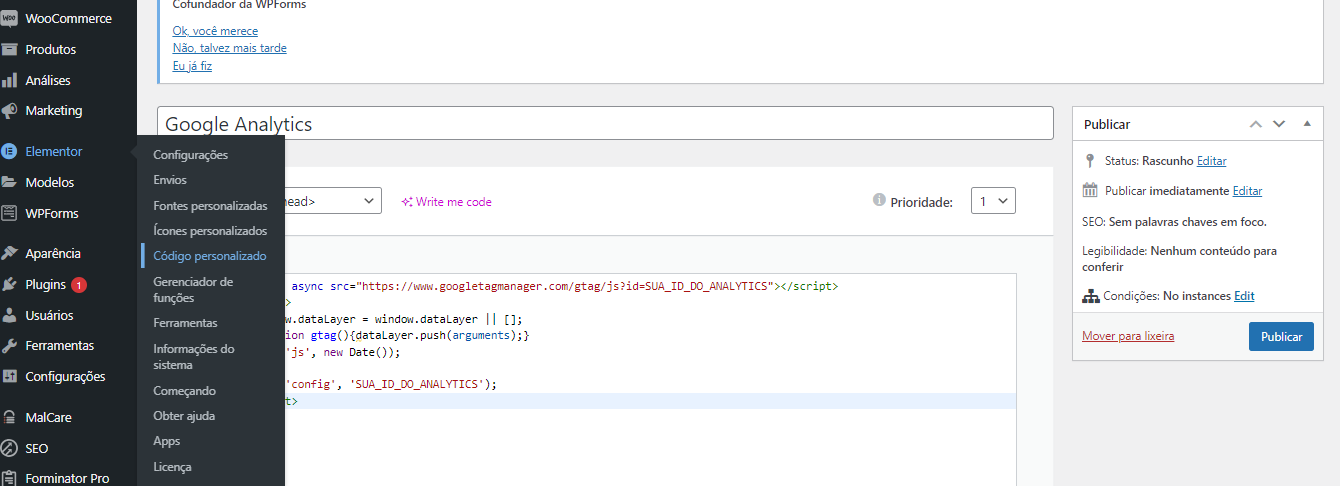Click the Google Analytics title field
The height and width of the screenshot is (486, 1340).
click(x=605, y=124)
